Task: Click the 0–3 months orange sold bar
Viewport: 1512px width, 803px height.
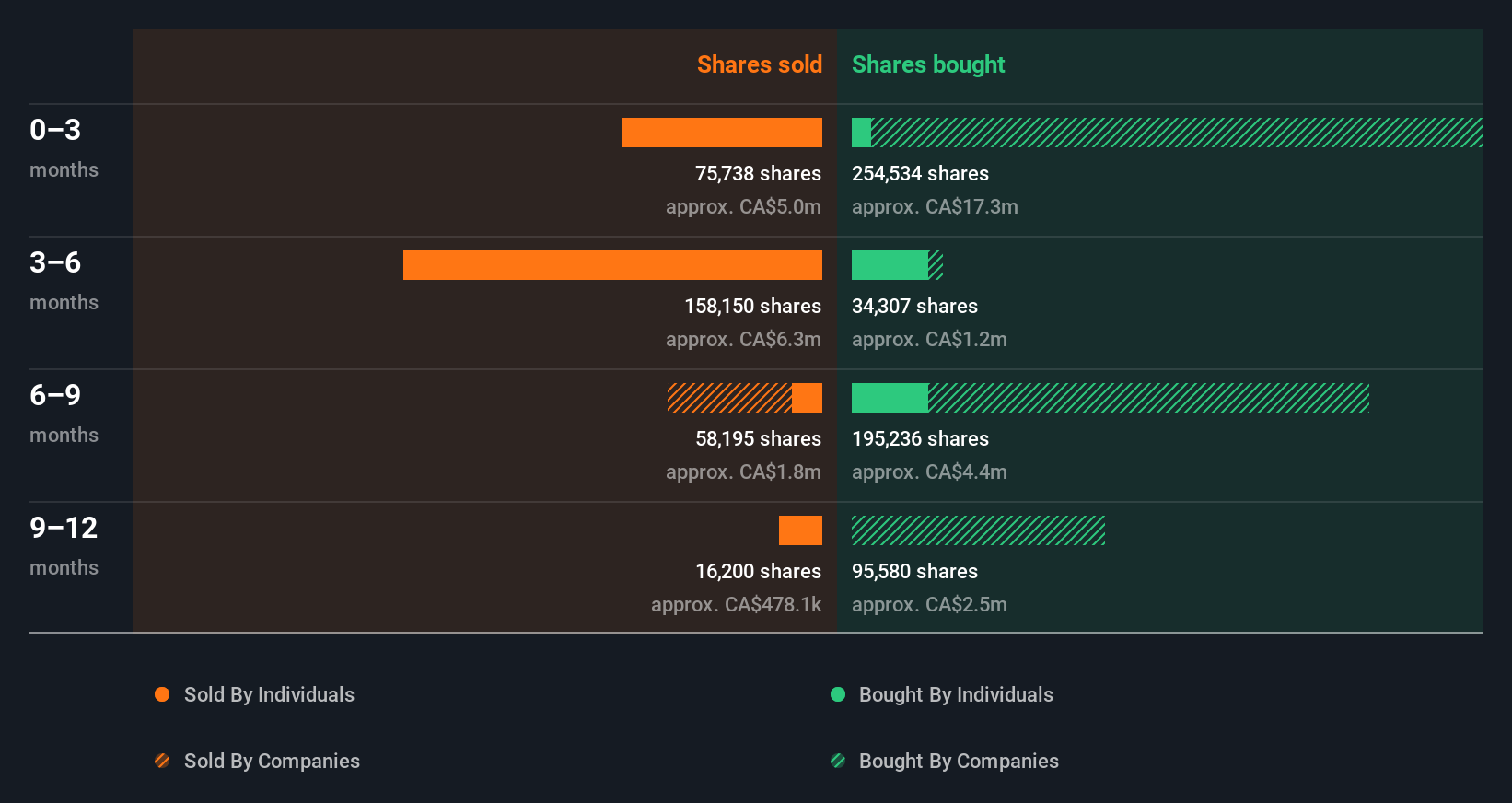Action: (722, 133)
